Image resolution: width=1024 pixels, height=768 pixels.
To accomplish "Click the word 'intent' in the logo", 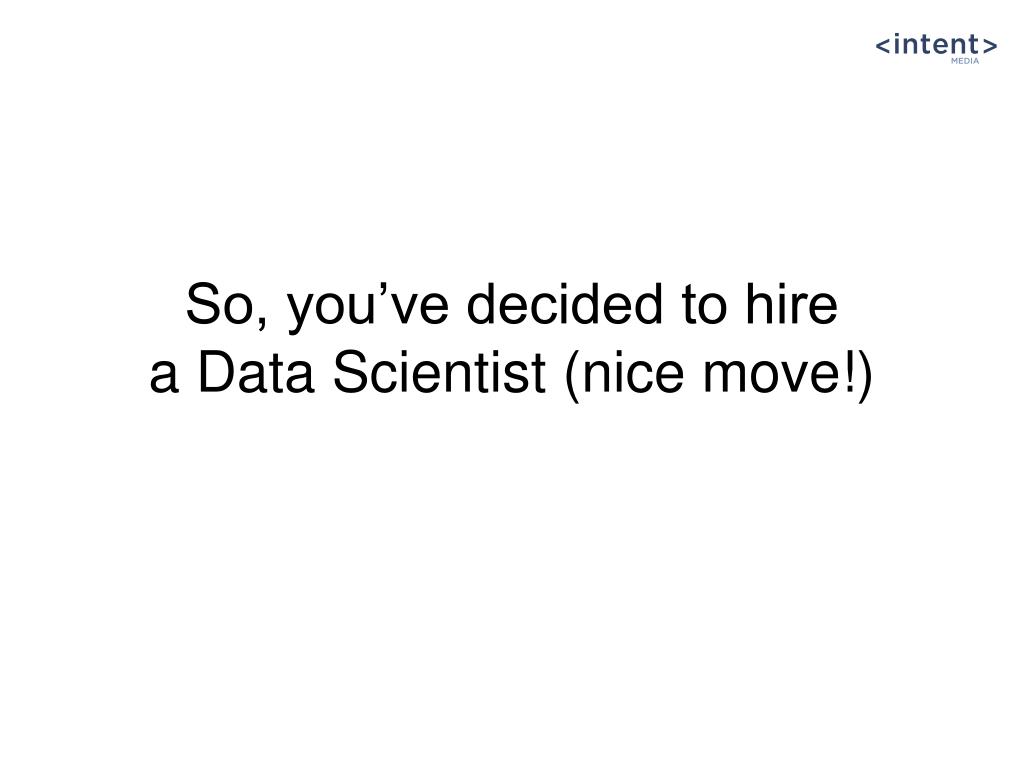I will (x=937, y=44).
